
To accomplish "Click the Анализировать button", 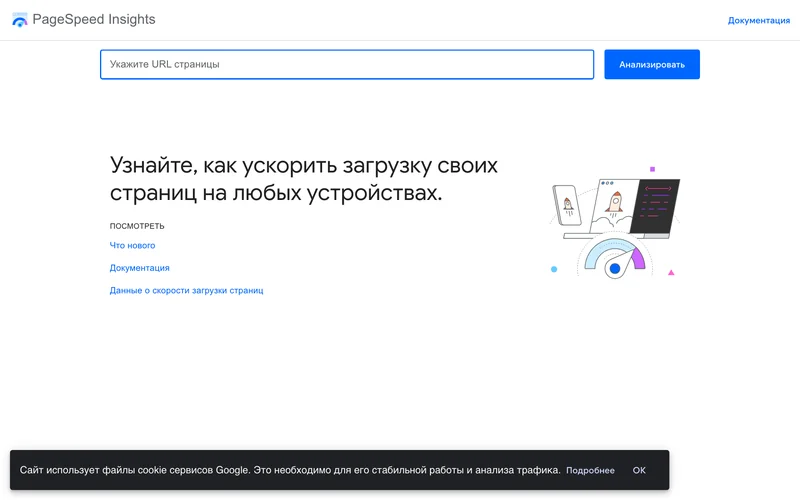I will [x=652, y=64].
